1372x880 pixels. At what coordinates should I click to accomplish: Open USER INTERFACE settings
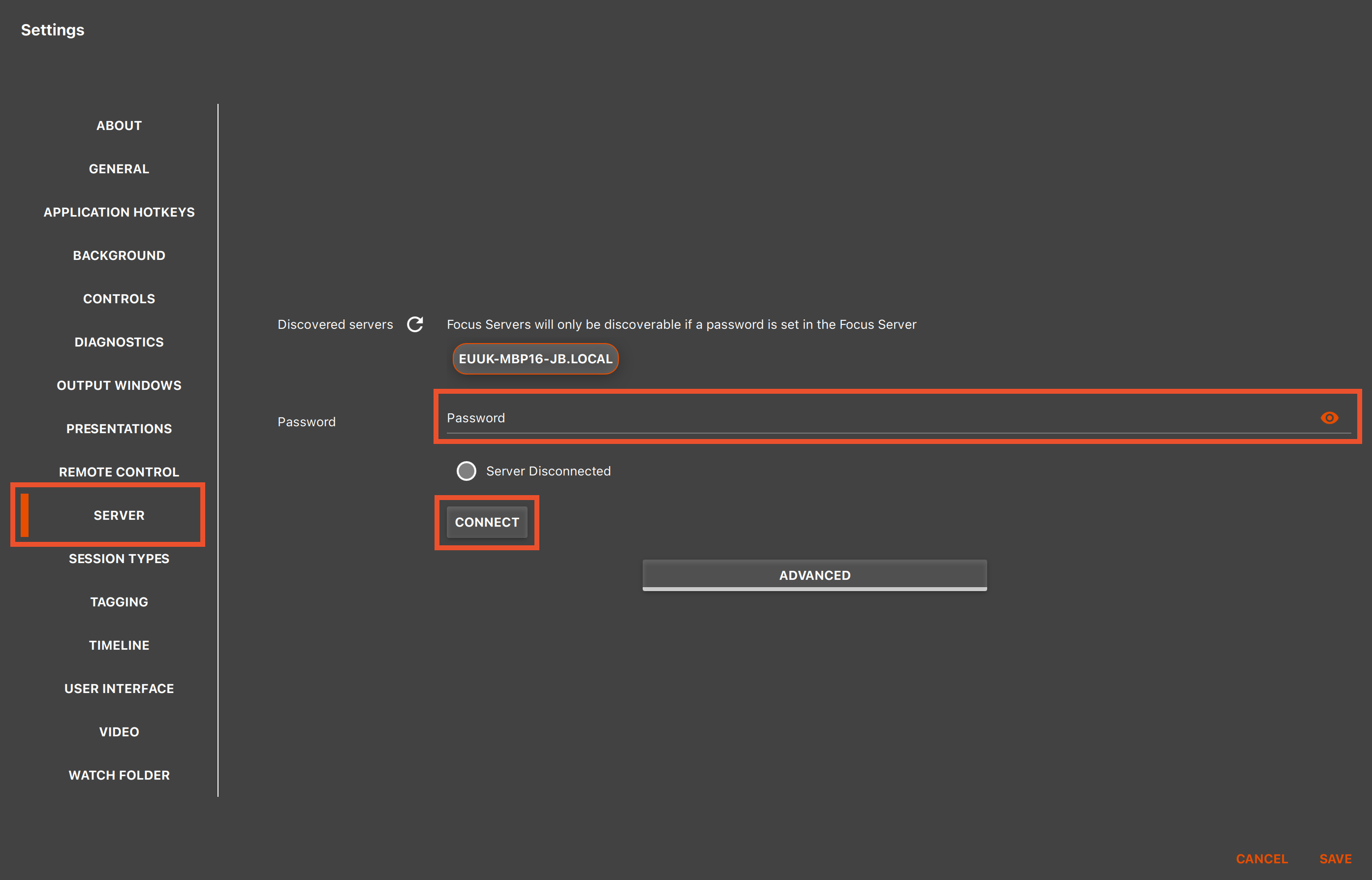(119, 689)
